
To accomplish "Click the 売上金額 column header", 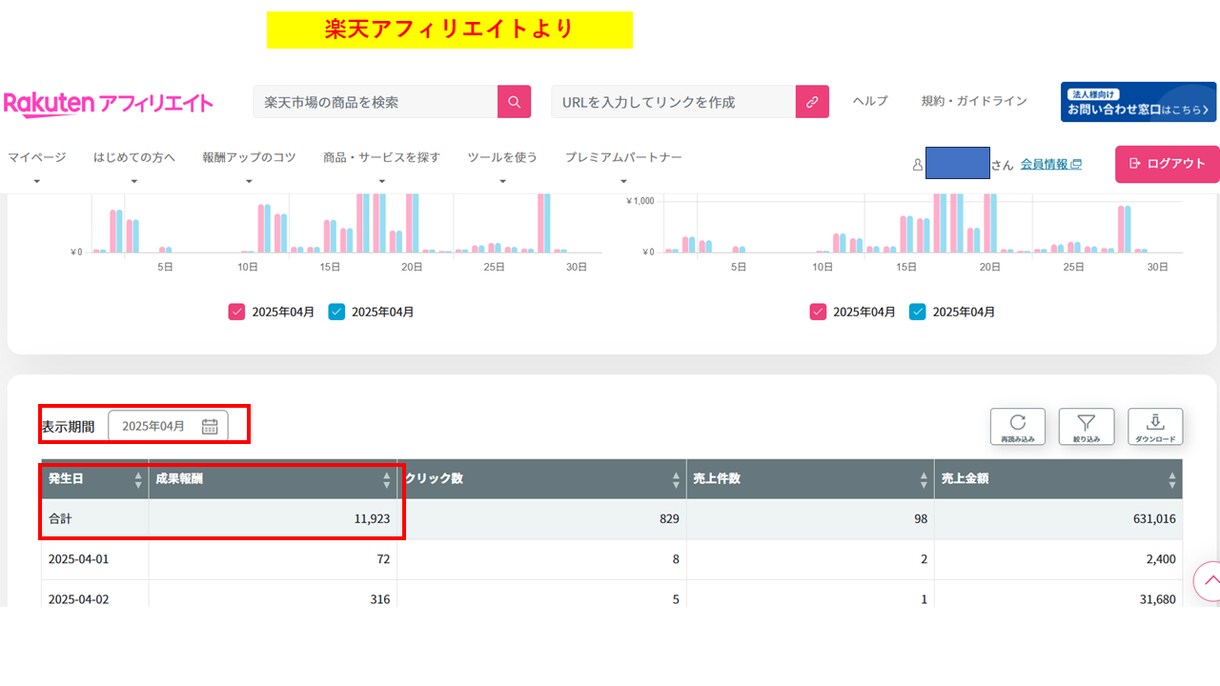I will click(1059, 480).
